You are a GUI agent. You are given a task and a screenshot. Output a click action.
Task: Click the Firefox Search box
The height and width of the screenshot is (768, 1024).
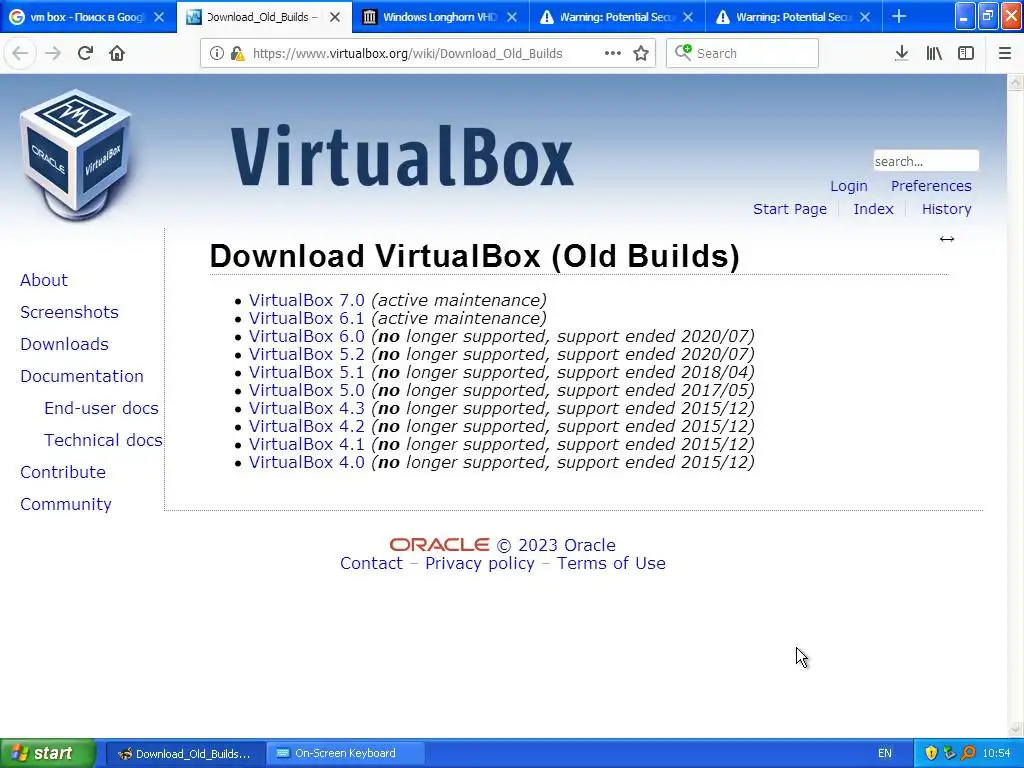tap(742, 53)
